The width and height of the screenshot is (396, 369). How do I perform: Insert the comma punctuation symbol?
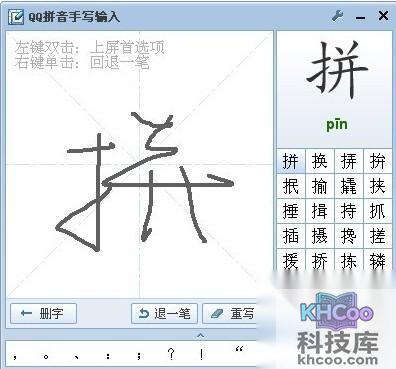15,357
